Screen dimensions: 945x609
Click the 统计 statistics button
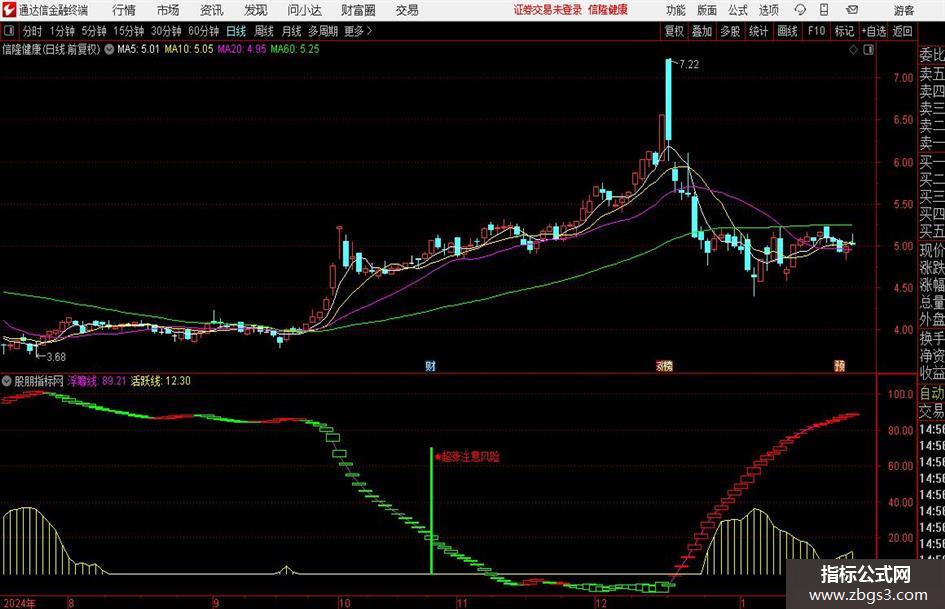758,31
